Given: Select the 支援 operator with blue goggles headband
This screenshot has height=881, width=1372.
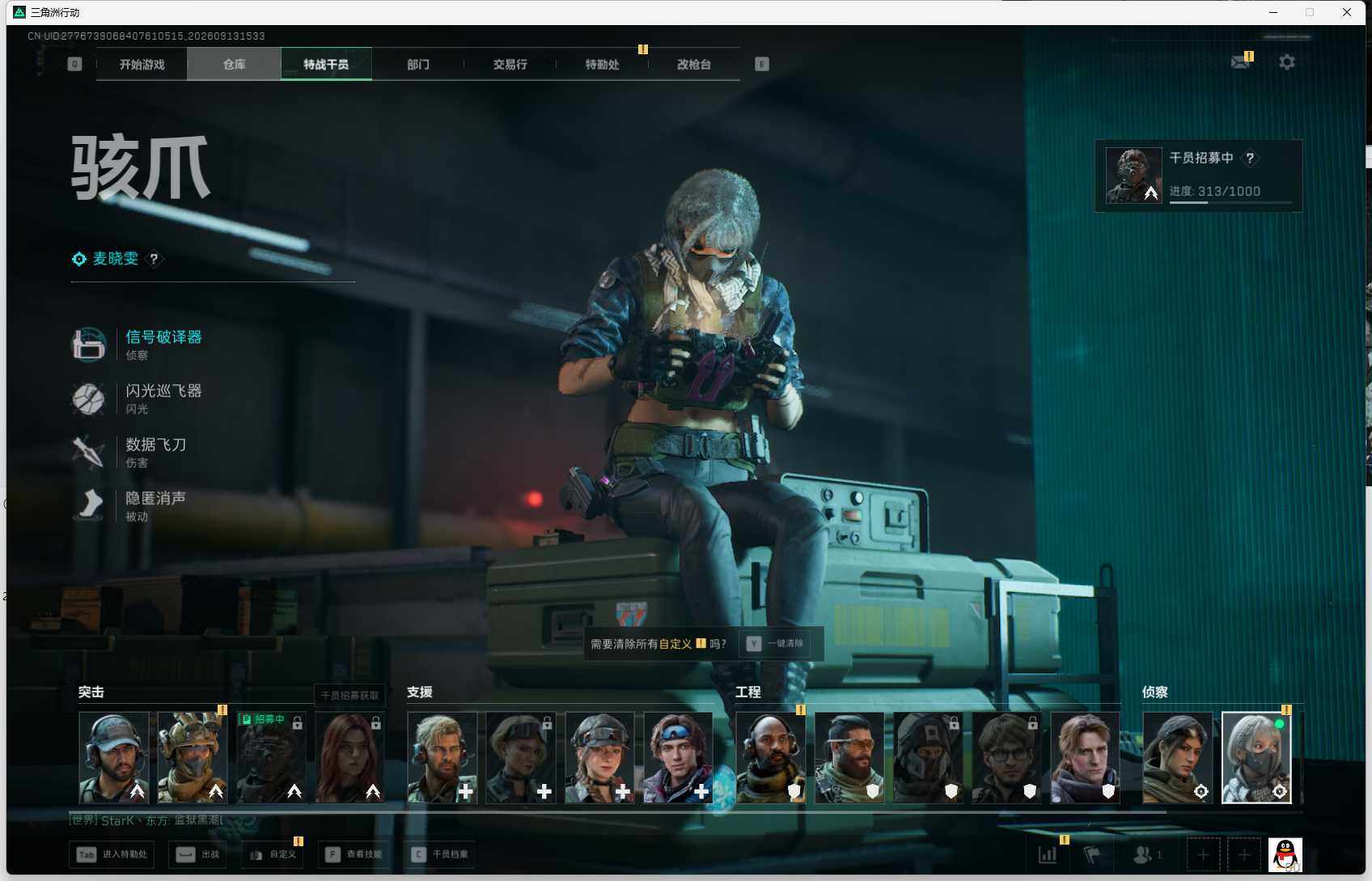Looking at the screenshot, I should (678, 757).
